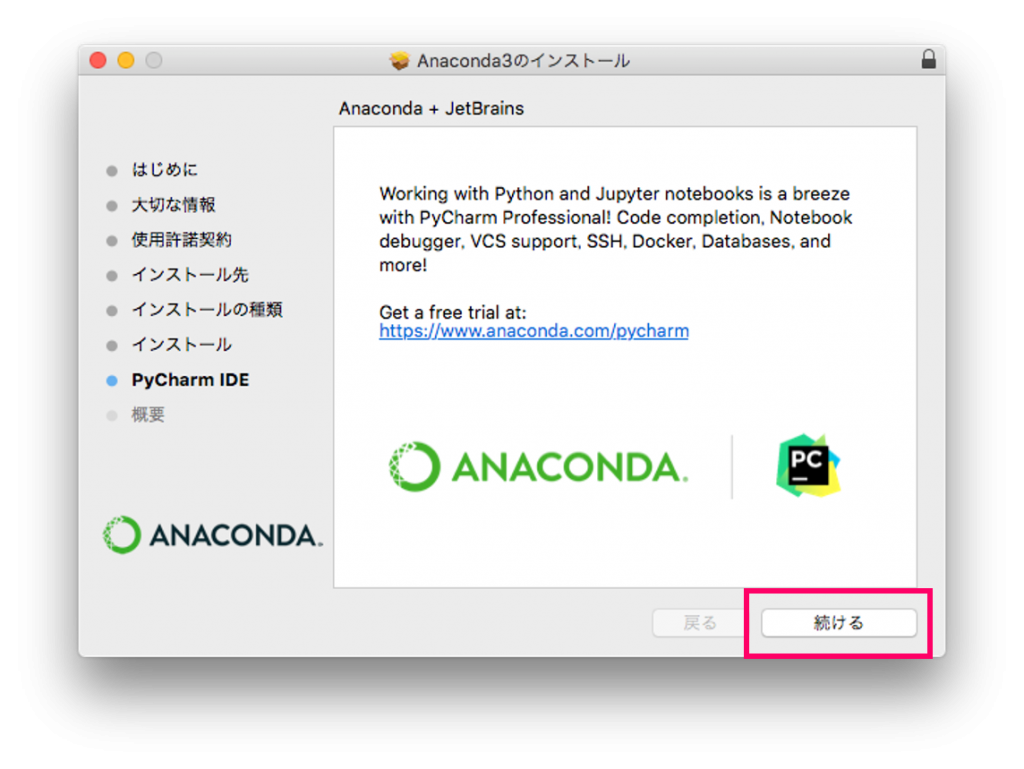Click the 続ける continue button
Image resolution: width=1024 pixels, height=769 pixels.
tap(839, 623)
